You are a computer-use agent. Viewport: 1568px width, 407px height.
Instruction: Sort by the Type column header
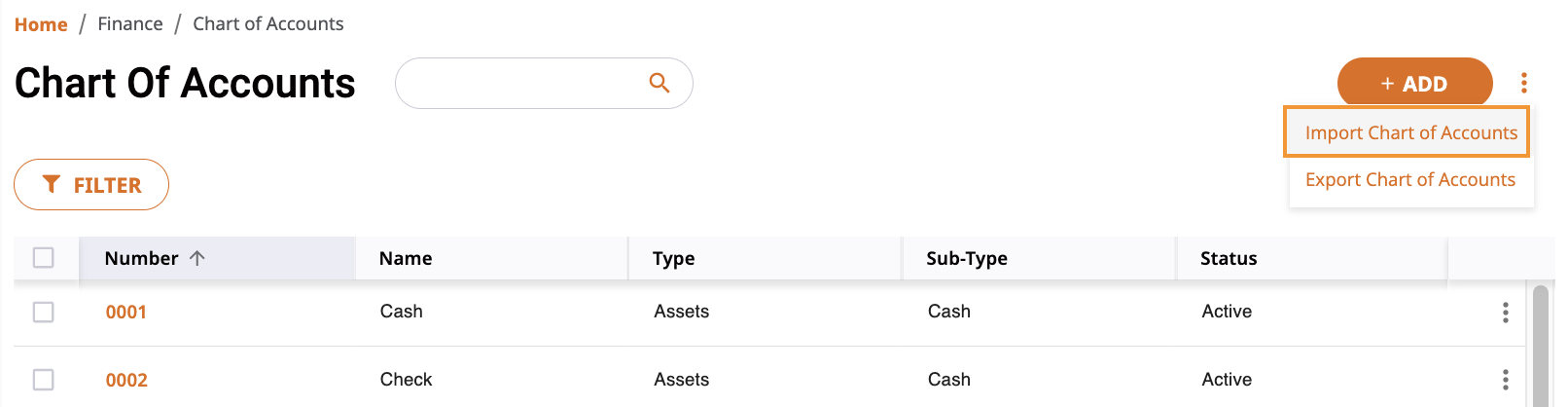674,258
